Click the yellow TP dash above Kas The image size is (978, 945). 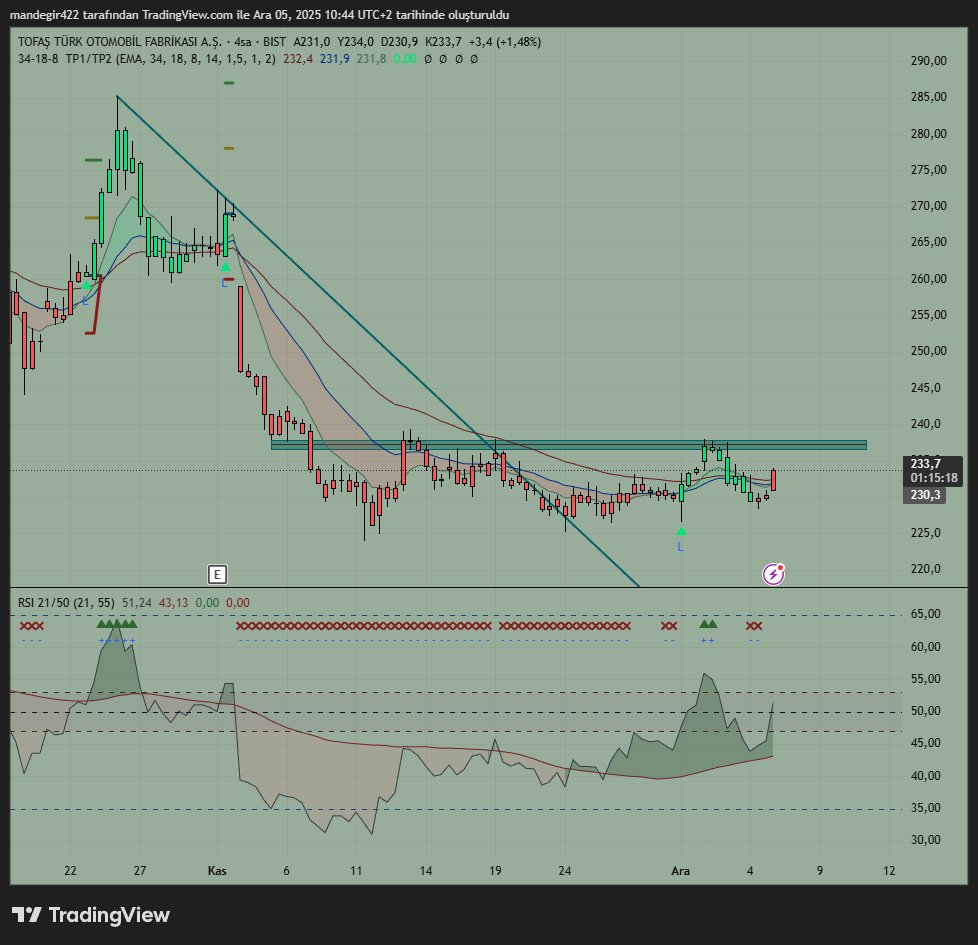pyautogui.click(x=229, y=148)
